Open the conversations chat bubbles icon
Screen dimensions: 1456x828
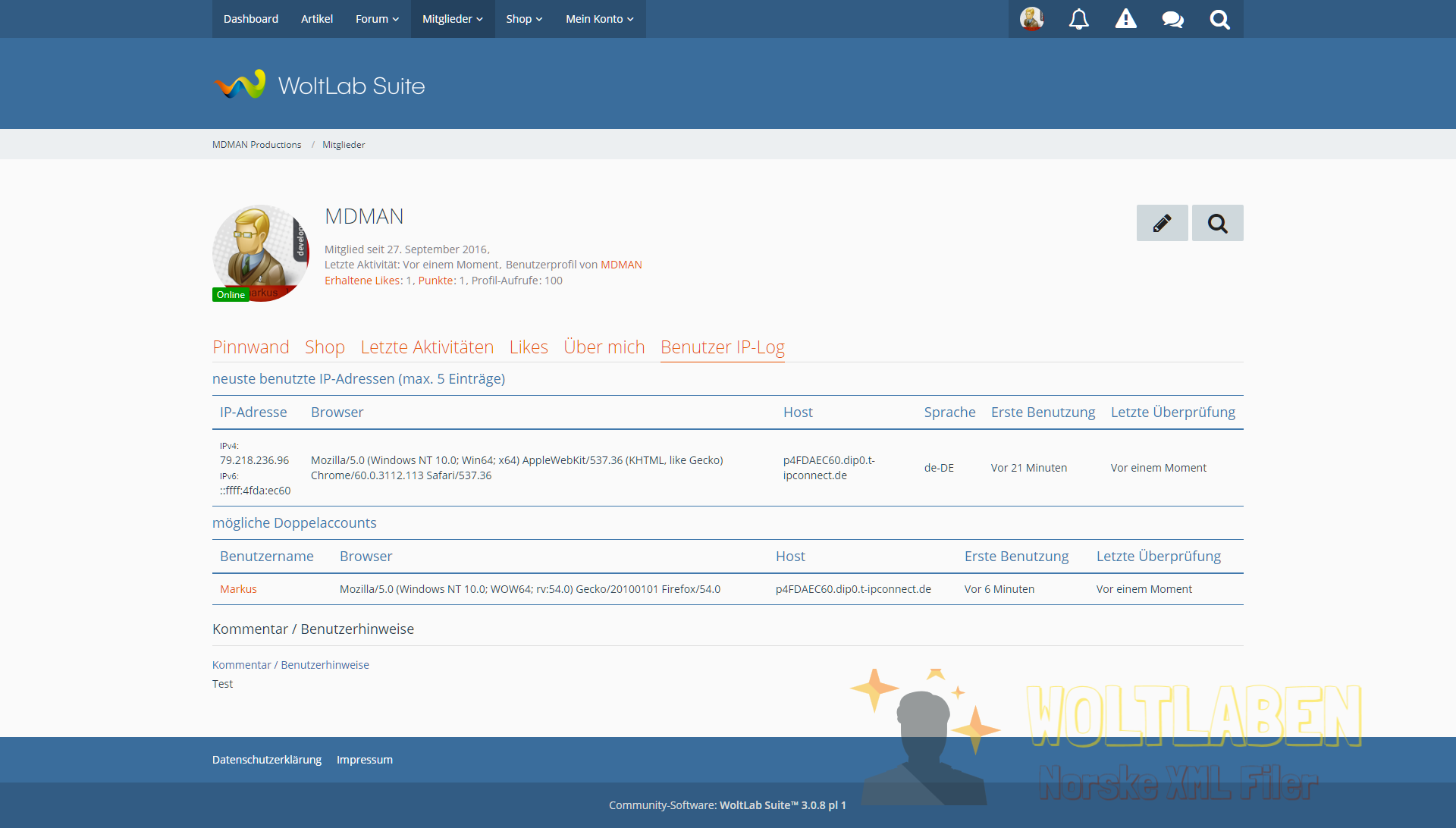(1172, 19)
